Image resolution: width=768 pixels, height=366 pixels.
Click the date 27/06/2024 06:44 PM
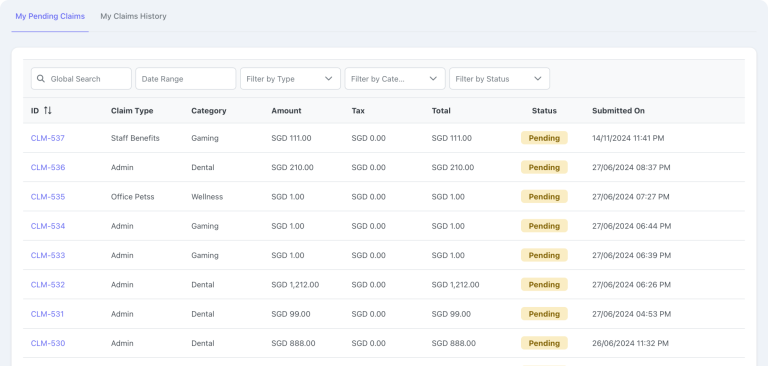[632, 226]
